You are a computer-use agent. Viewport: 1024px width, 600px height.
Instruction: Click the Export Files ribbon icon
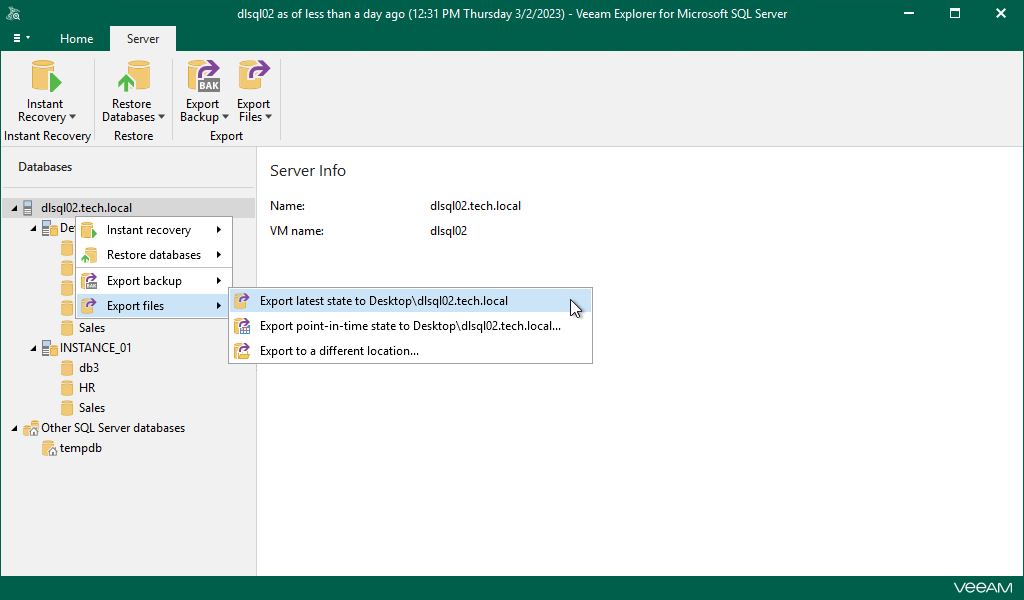tap(254, 76)
